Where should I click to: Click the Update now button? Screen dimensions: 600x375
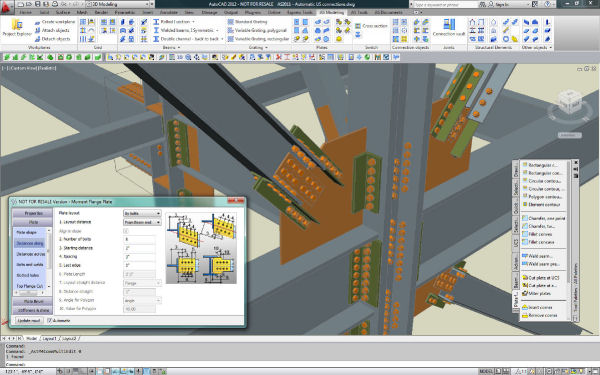point(29,320)
